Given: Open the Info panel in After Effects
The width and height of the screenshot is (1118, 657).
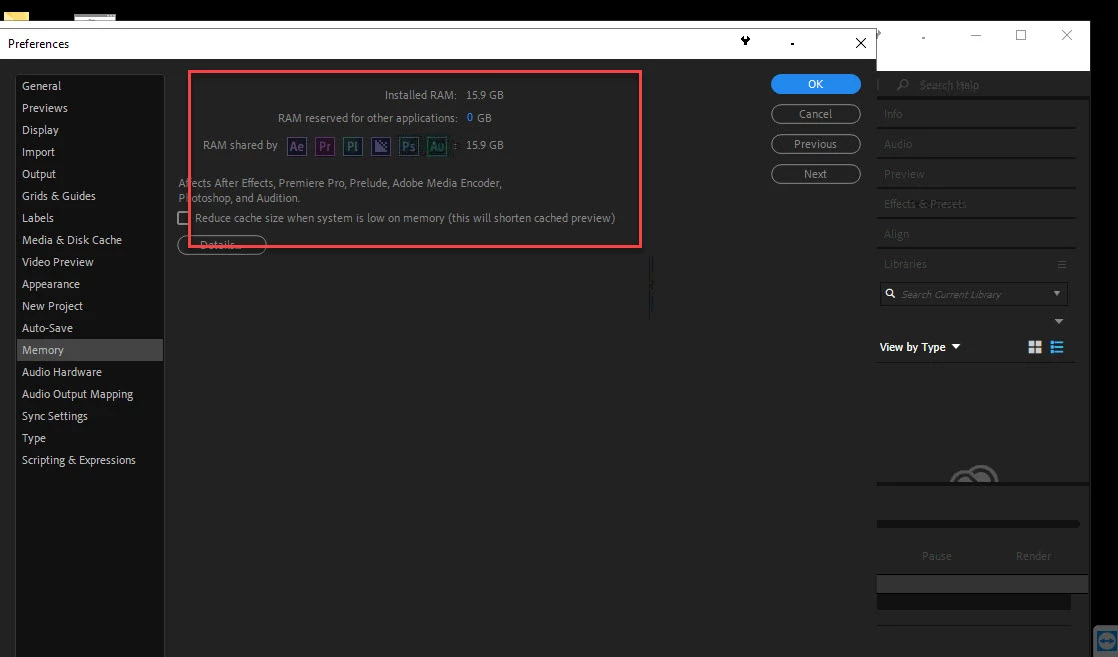Looking at the screenshot, I should 893,114.
